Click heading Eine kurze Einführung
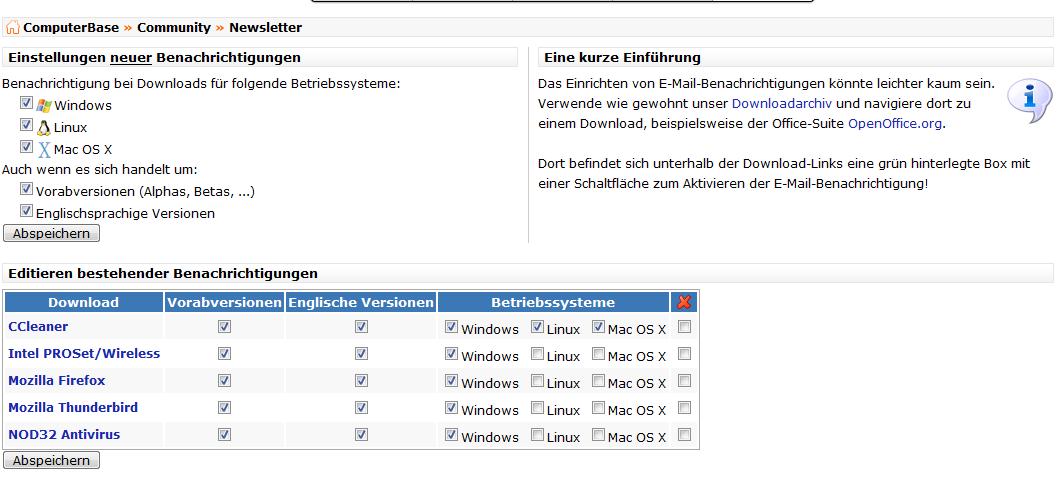 pos(622,57)
